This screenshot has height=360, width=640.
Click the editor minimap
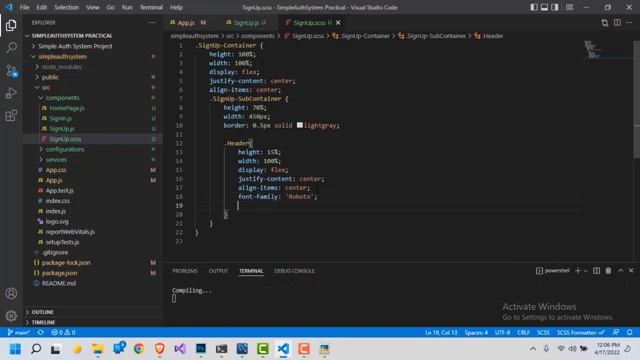pyautogui.click(x=608, y=50)
